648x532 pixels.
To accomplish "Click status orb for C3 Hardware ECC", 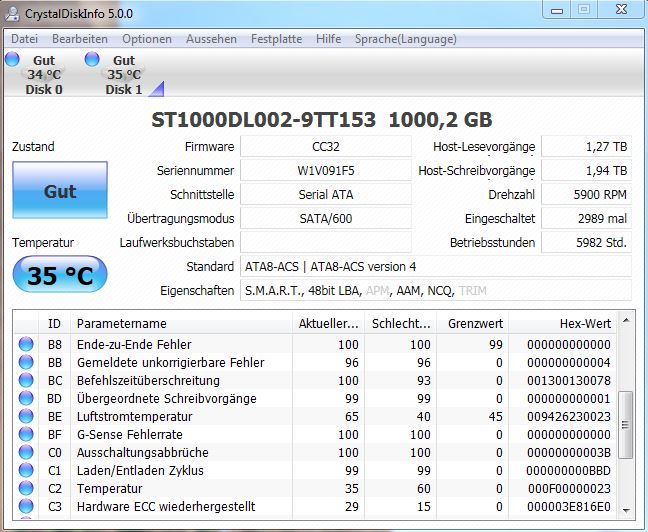I will [26, 506].
